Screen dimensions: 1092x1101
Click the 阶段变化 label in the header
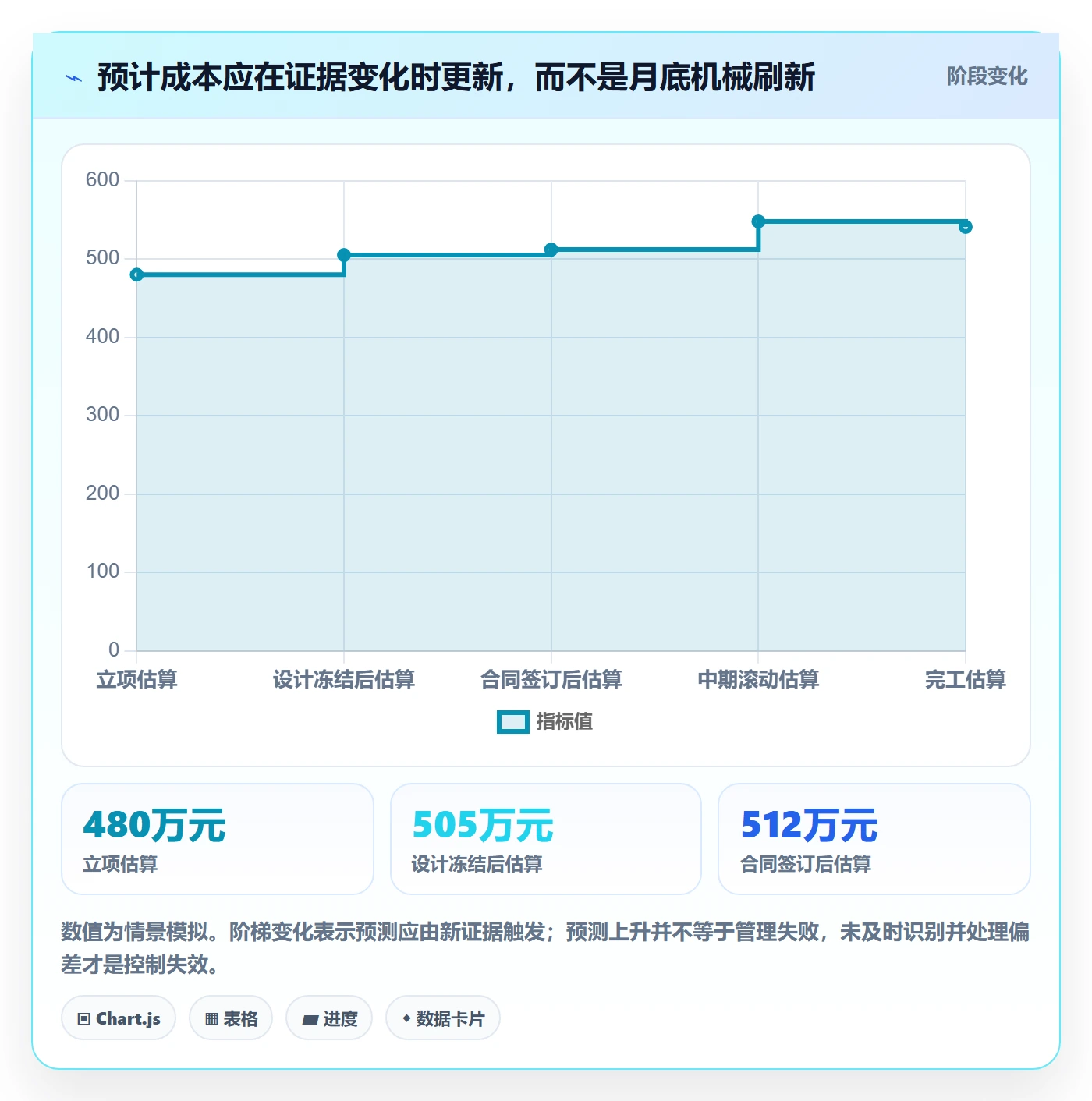point(987,76)
